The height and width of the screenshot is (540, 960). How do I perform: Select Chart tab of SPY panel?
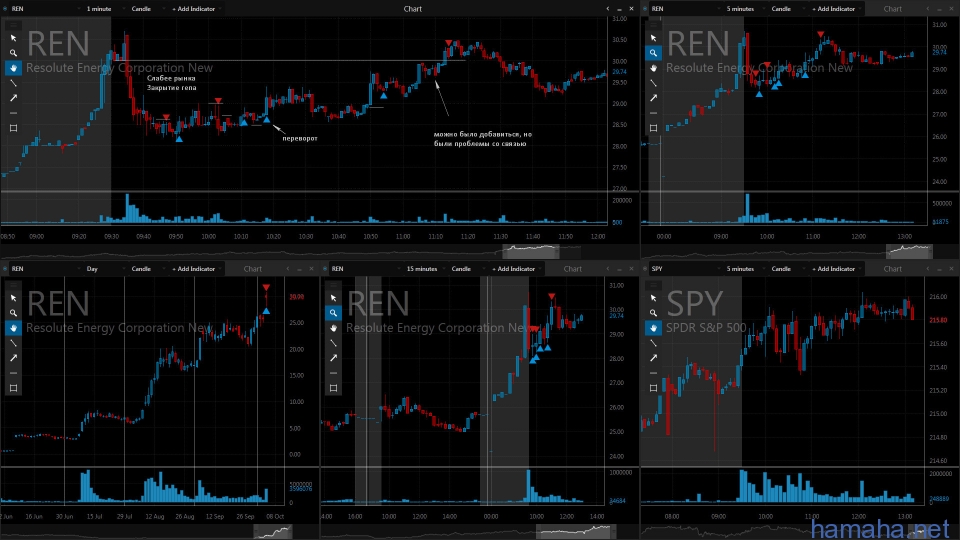click(x=893, y=269)
